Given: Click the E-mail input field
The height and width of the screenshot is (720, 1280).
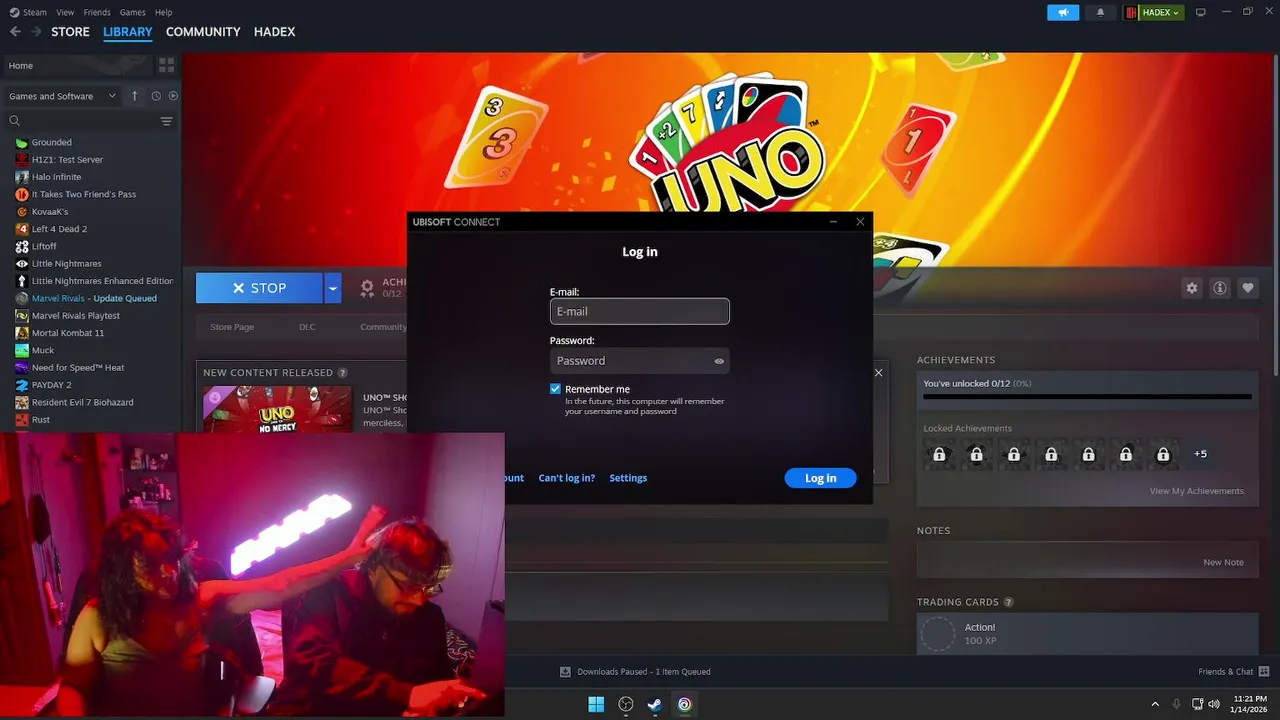Looking at the screenshot, I should click(x=640, y=311).
